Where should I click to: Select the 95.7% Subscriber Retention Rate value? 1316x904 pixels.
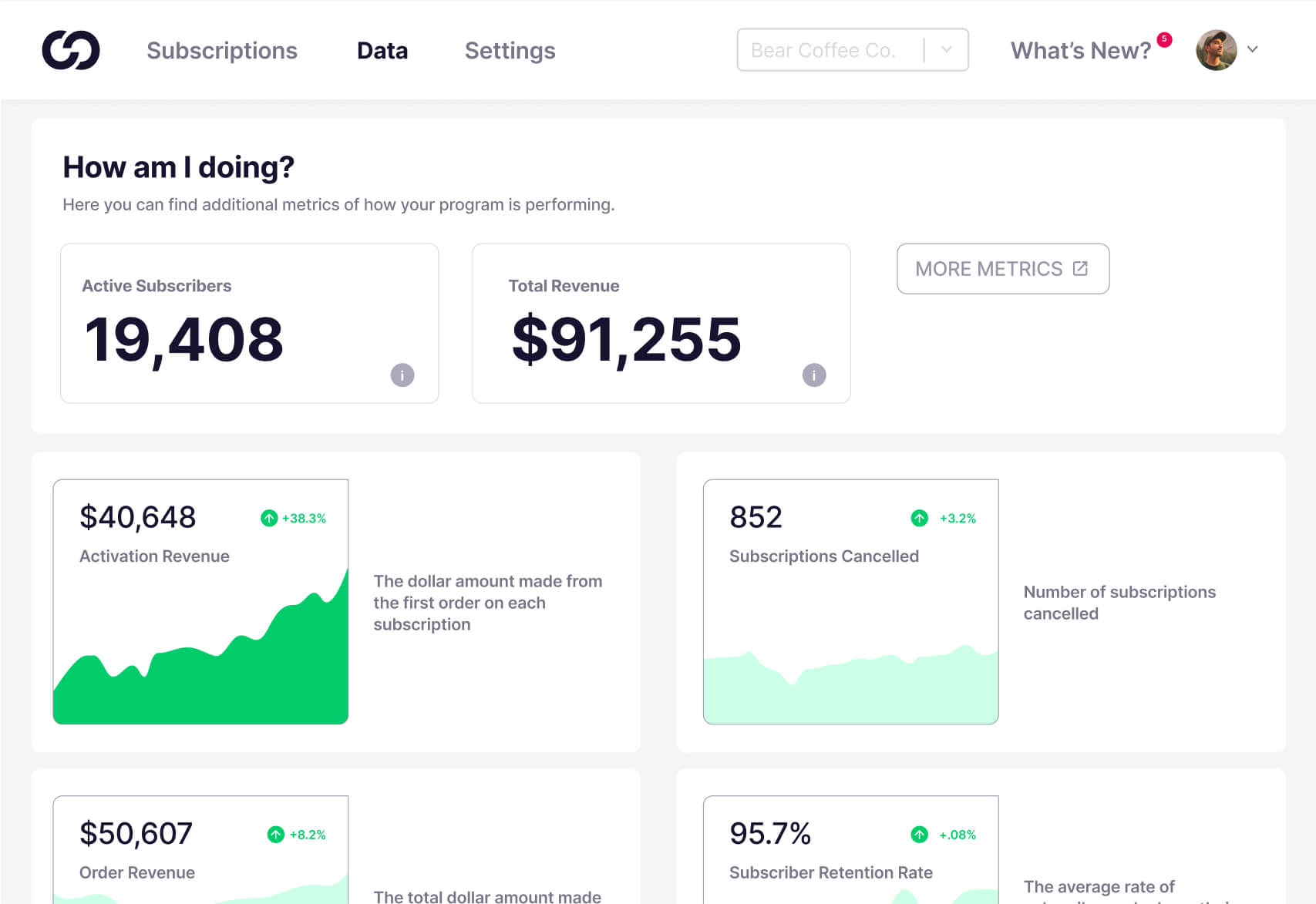[x=770, y=834]
